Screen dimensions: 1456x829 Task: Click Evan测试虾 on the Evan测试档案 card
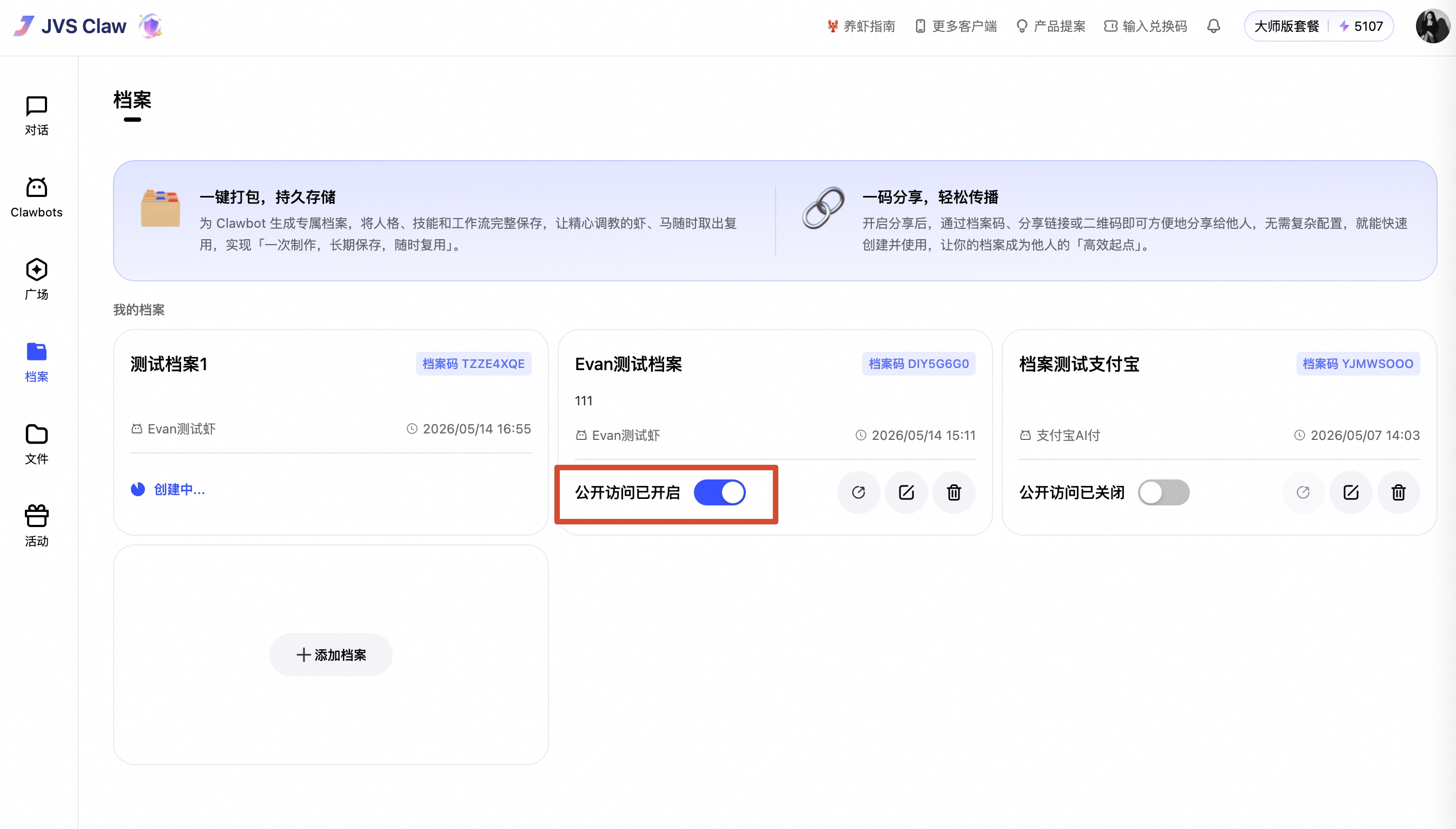pos(625,436)
